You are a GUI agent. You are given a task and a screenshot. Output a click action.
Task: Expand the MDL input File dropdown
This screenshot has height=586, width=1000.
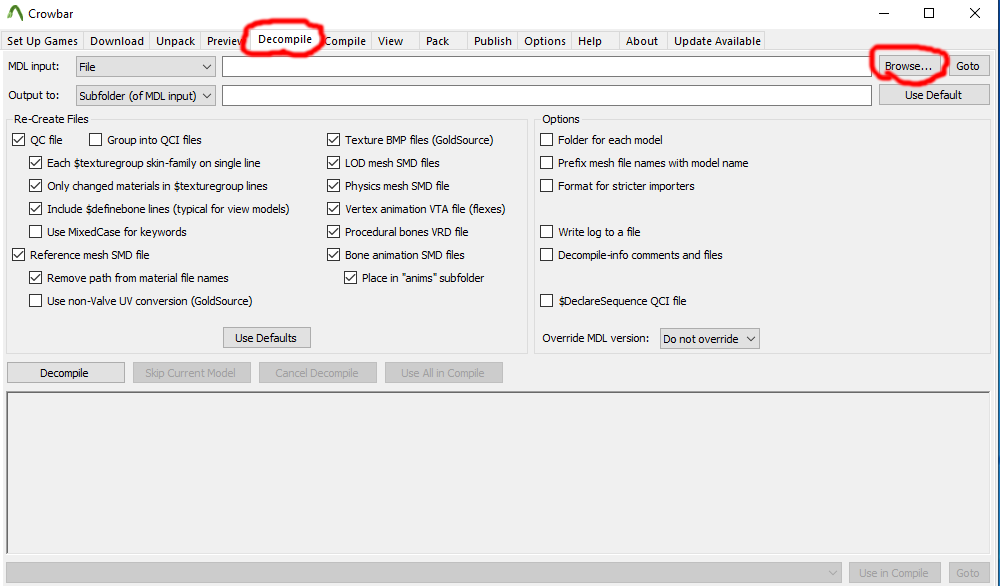pyautogui.click(x=145, y=66)
